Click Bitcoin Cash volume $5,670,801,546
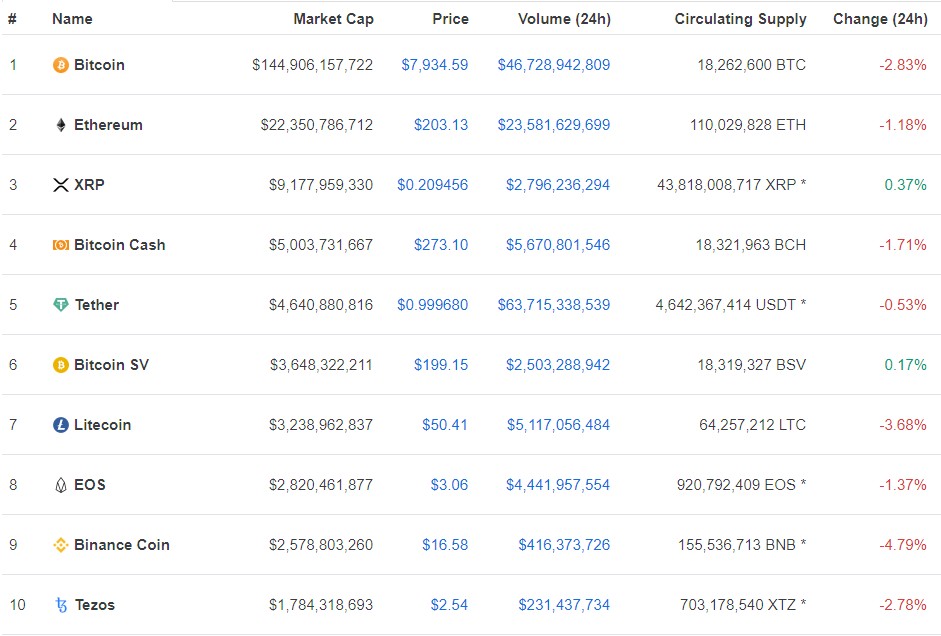This screenshot has width=941, height=636. pyautogui.click(x=558, y=245)
